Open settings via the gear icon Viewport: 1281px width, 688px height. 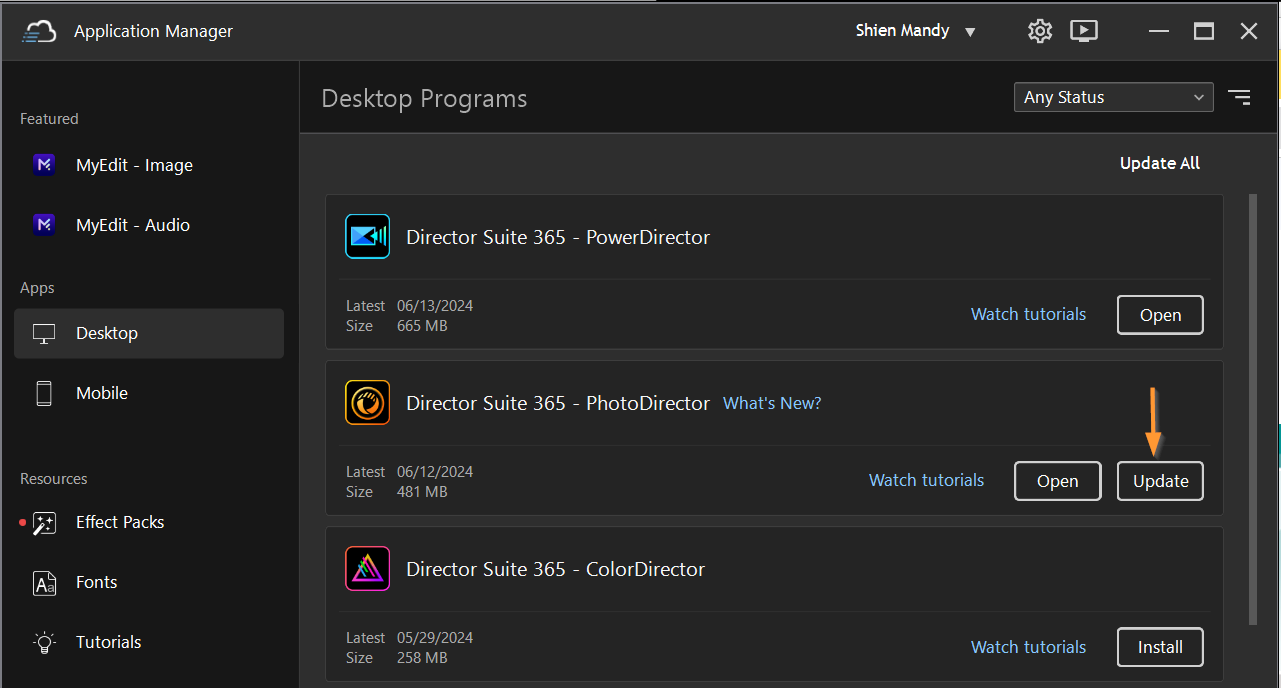(1040, 31)
